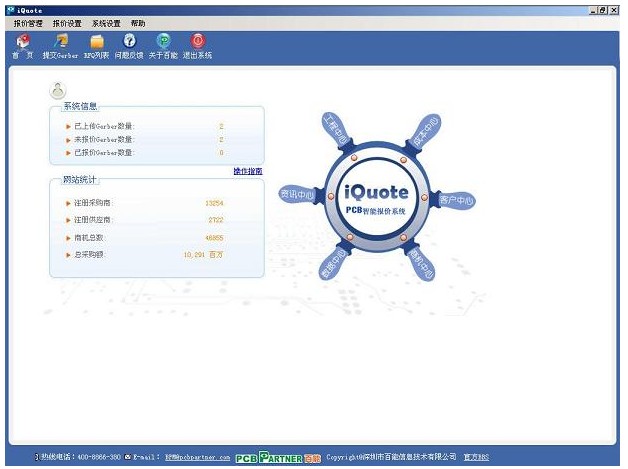Click 商机总数 statistic row
Screen dimensions: 628x469
click(145, 238)
